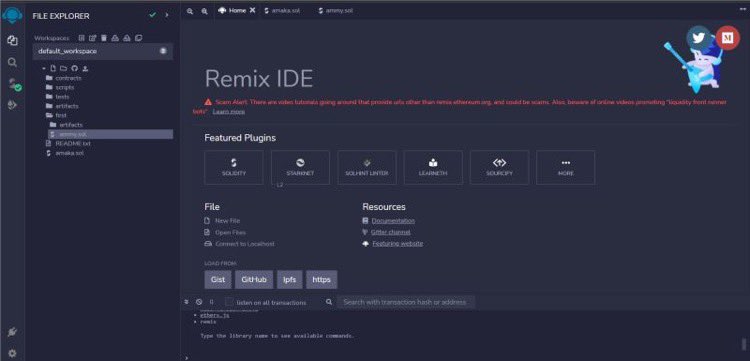Open the SOURCIFY featured plugin
The height and width of the screenshot is (361, 750).
click(499, 167)
